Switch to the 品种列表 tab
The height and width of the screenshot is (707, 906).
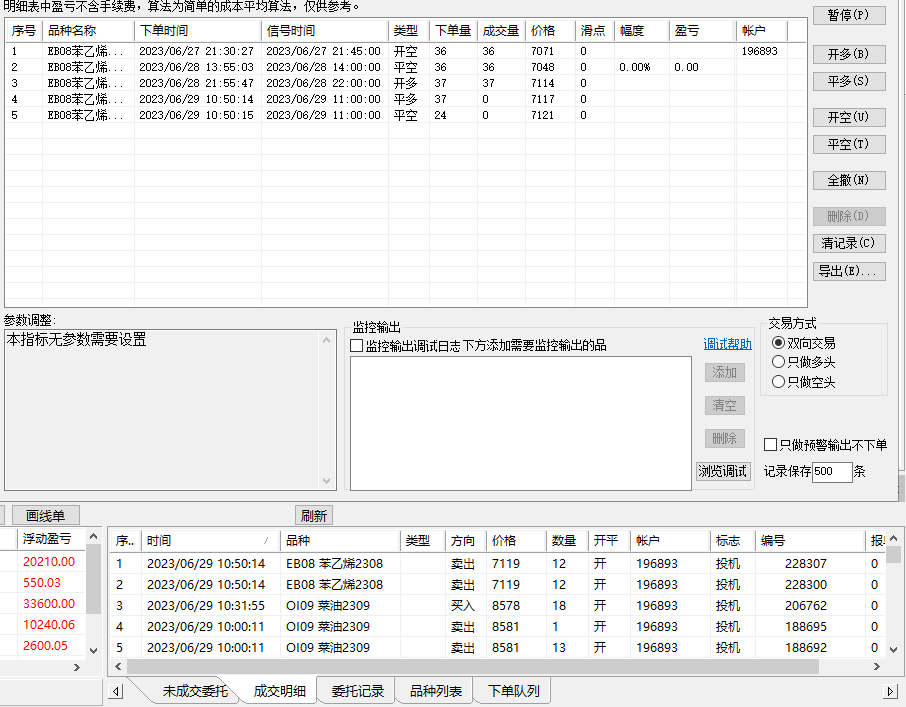click(435, 691)
